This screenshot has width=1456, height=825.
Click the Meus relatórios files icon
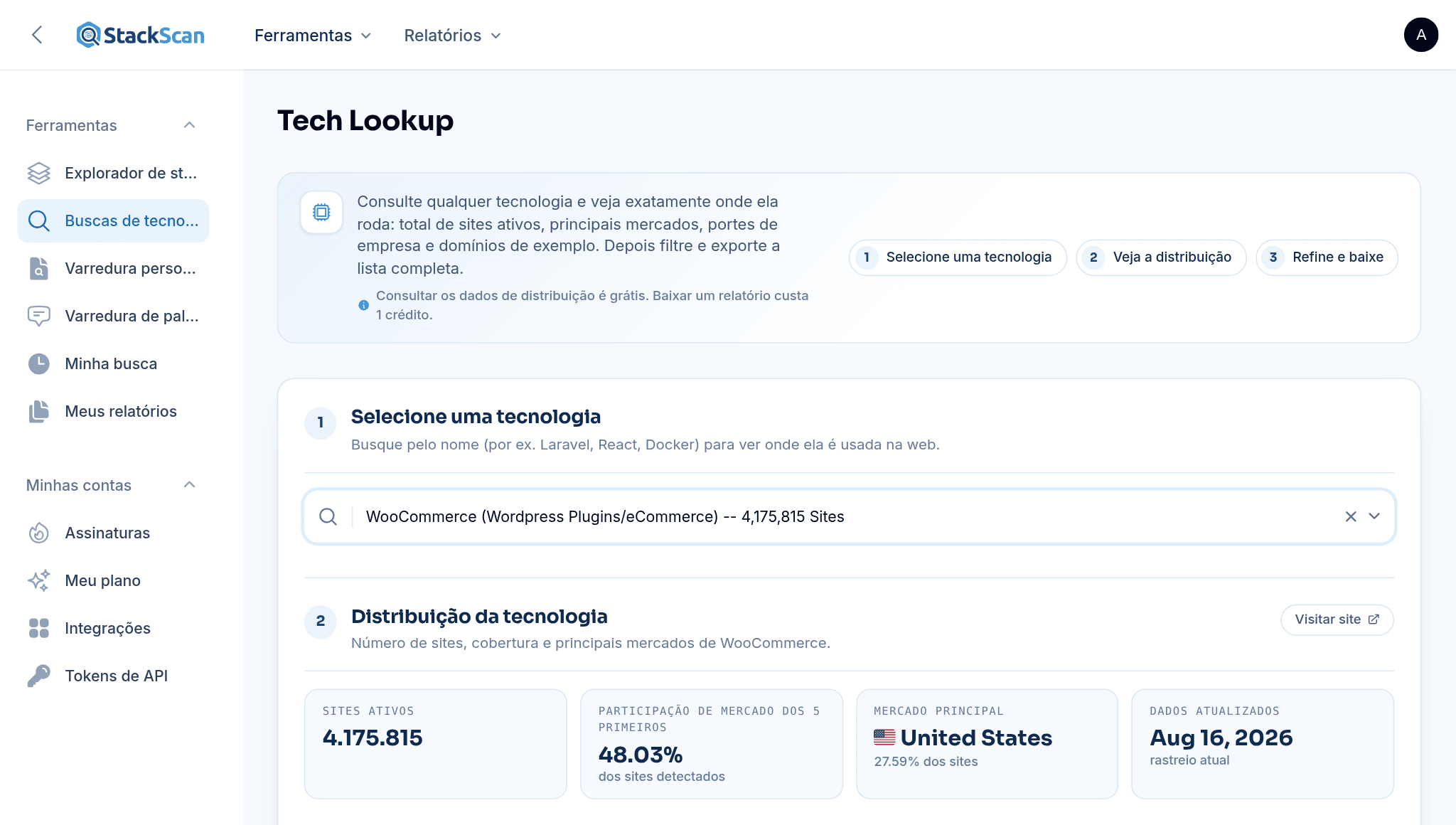click(x=38, y=411)
